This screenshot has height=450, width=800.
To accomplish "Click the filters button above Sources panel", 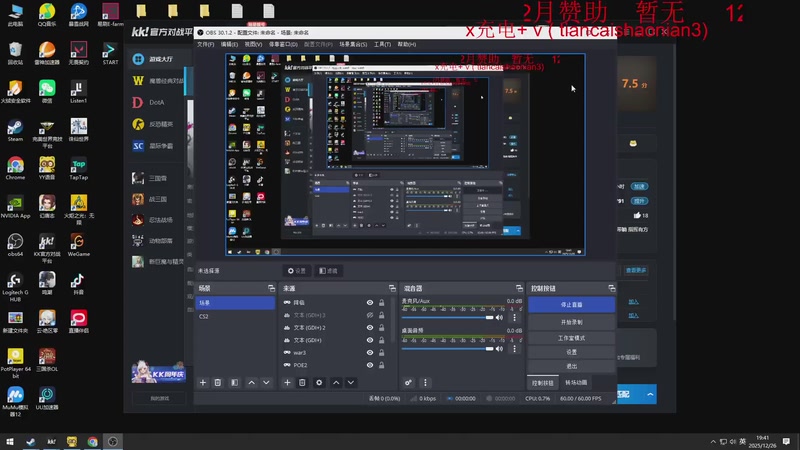I will click(329, 271).
